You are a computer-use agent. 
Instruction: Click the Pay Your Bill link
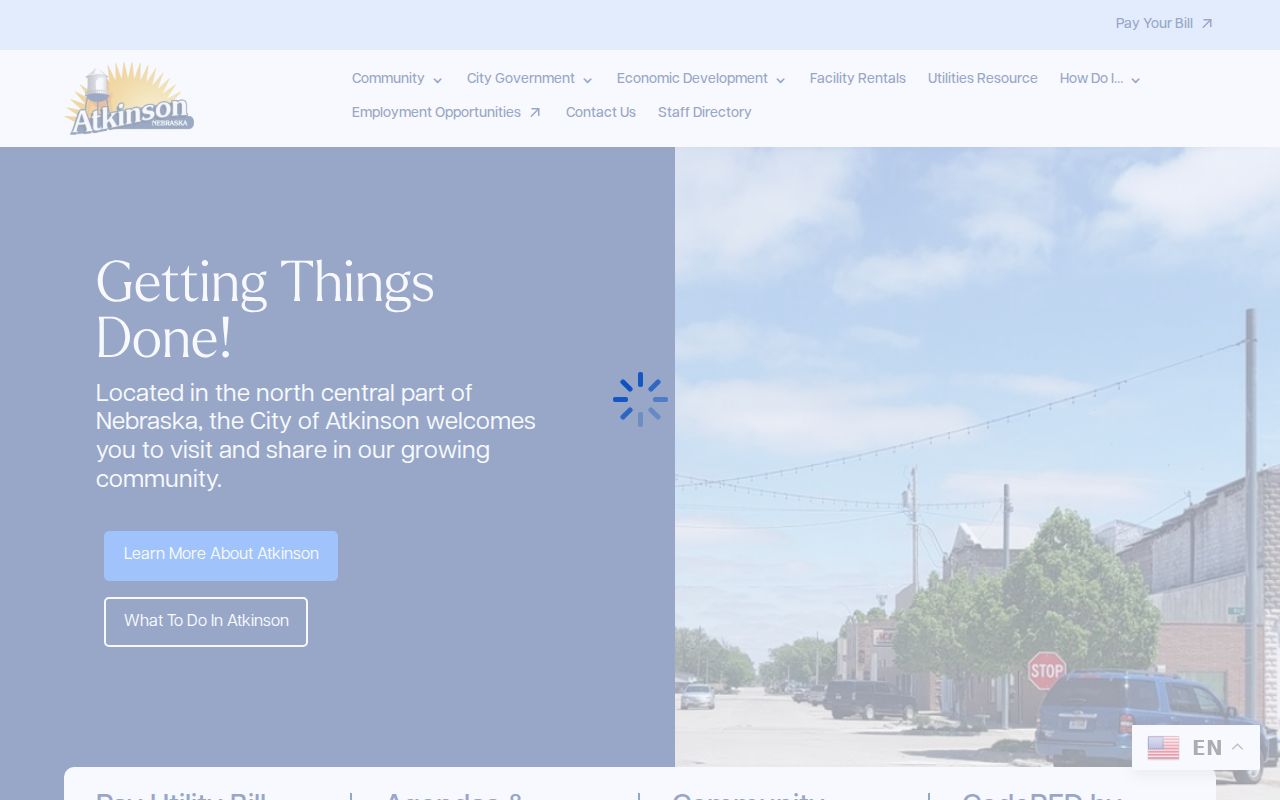(1154, 23)
